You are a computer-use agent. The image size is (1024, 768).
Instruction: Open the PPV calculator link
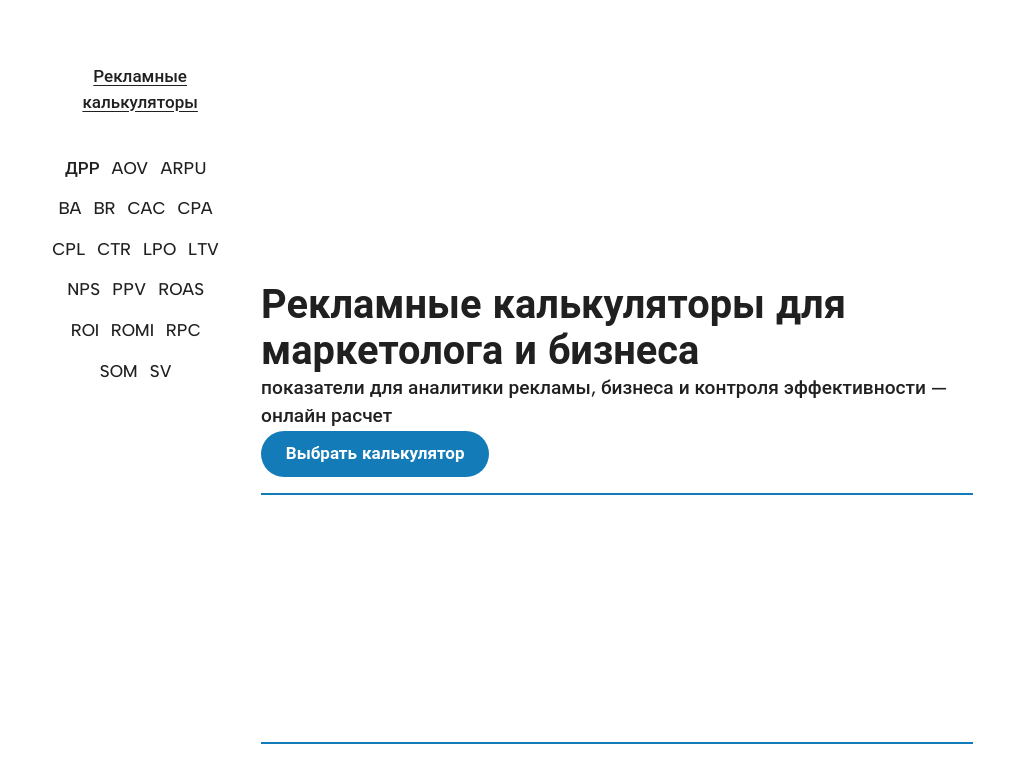click(129, 289)
